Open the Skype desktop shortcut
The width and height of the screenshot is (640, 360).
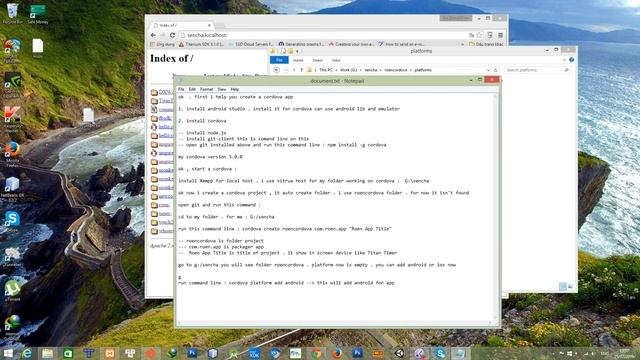pyautogui.click(x=12, y=222)
